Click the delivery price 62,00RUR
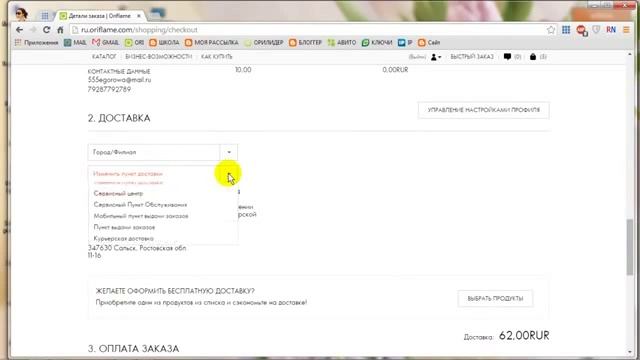The image size is (640, 360). (524, 336)
